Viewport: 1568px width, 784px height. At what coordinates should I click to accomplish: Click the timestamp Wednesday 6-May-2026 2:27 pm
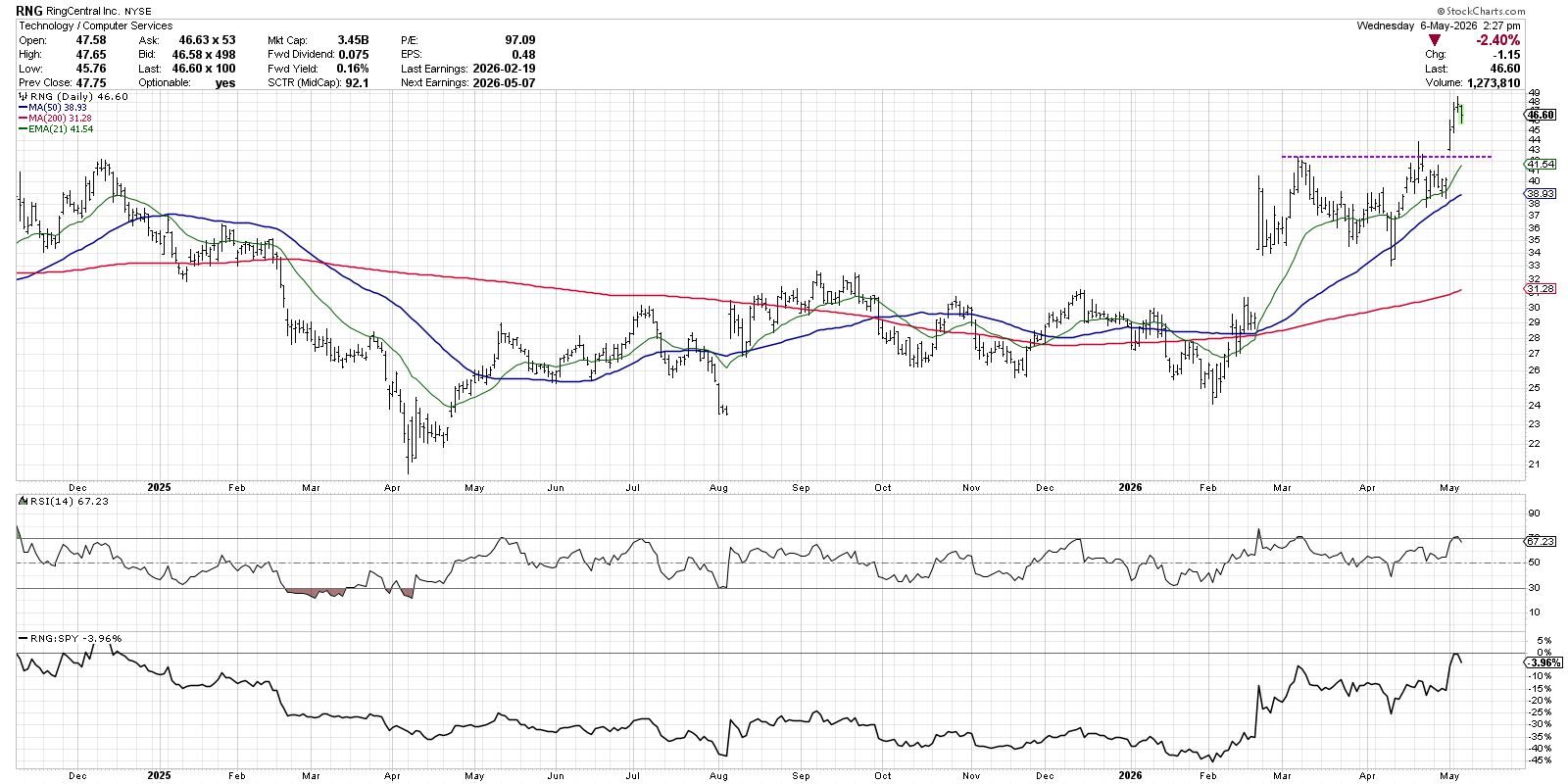[x=1439, y=25]
